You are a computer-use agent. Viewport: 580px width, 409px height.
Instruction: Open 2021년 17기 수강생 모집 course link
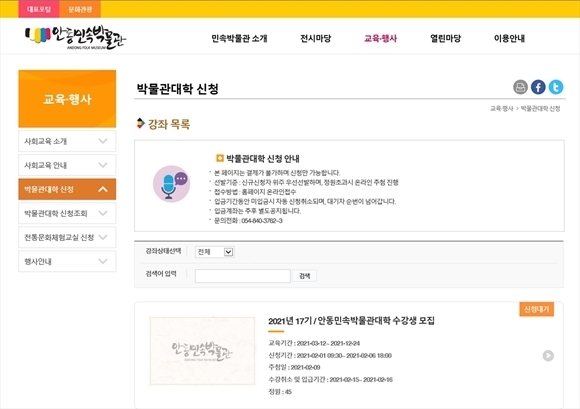351,321
